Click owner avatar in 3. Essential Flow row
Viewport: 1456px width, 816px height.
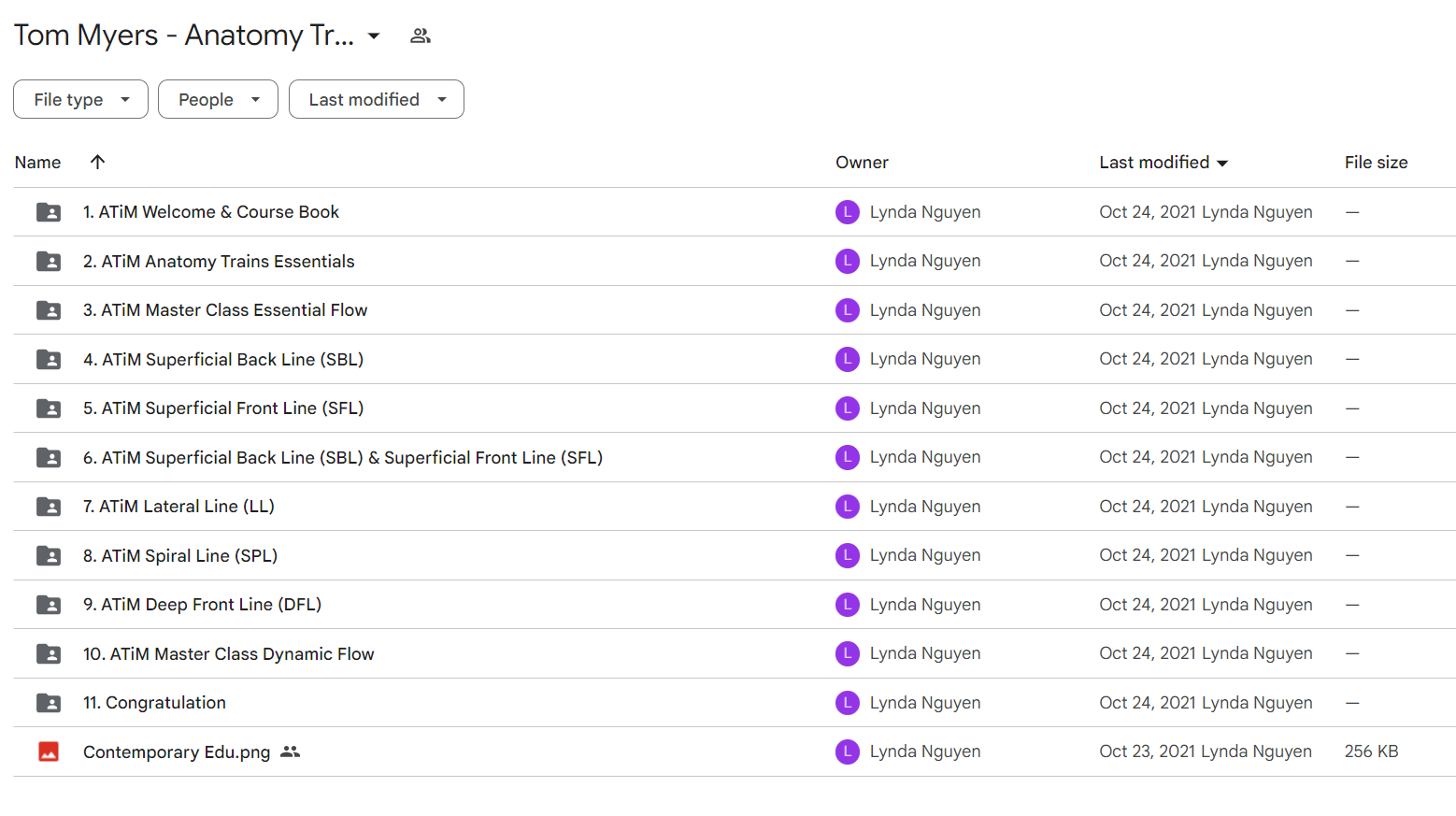pos(848,310)
